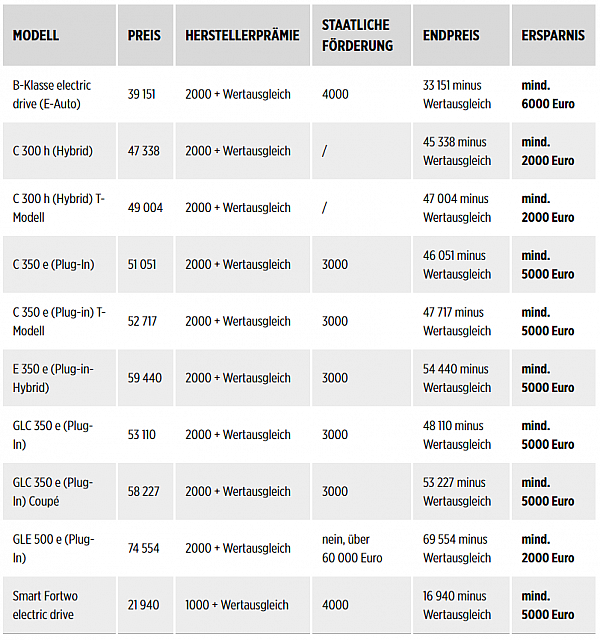Viewport: 600px width, 640px height.
Task: Click the MODELL column header
Action: [36, 35]
